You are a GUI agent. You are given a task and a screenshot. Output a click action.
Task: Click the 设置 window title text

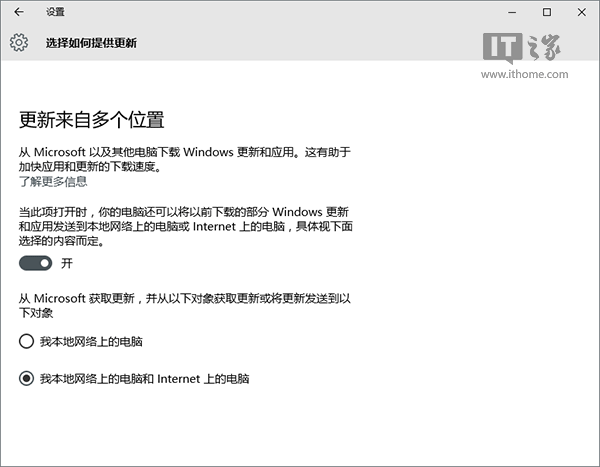(x=55, y=12)
